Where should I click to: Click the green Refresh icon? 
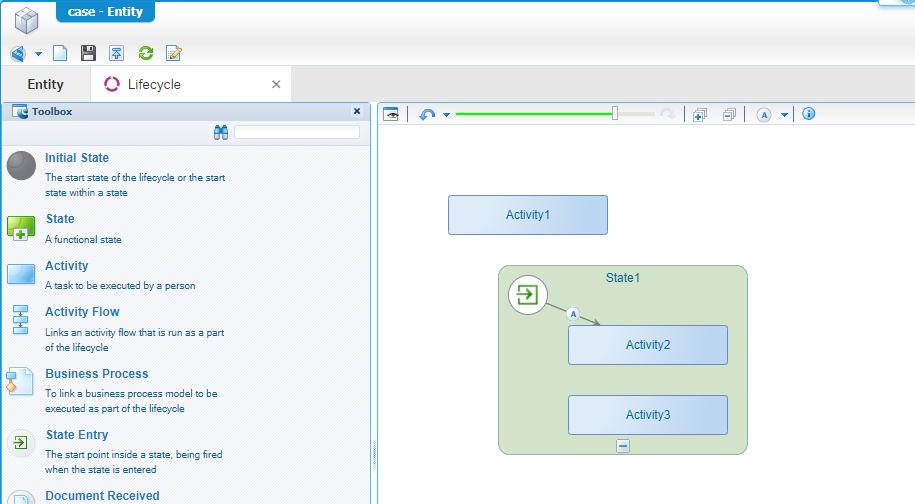[145, 53]
